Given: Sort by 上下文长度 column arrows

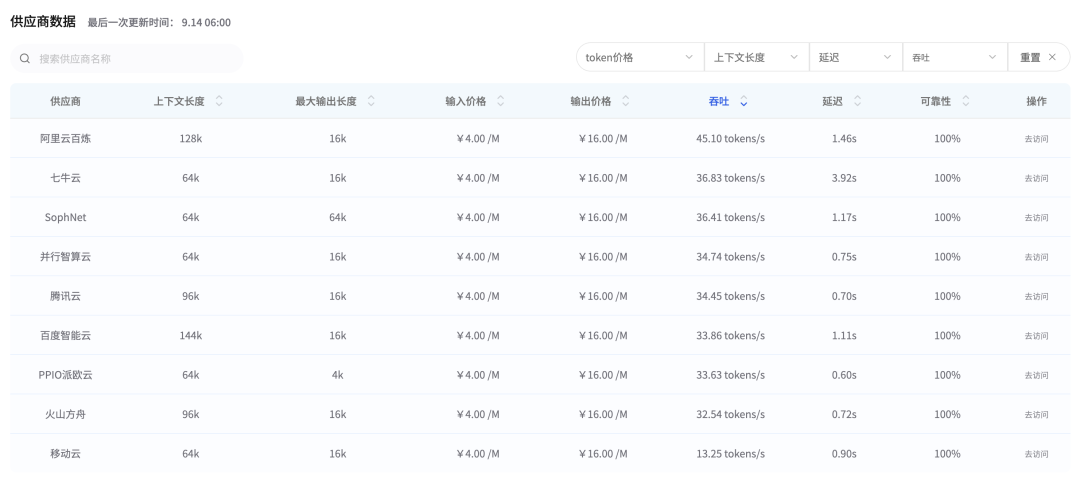Looking at the screenshot, I should coord(219,101).
